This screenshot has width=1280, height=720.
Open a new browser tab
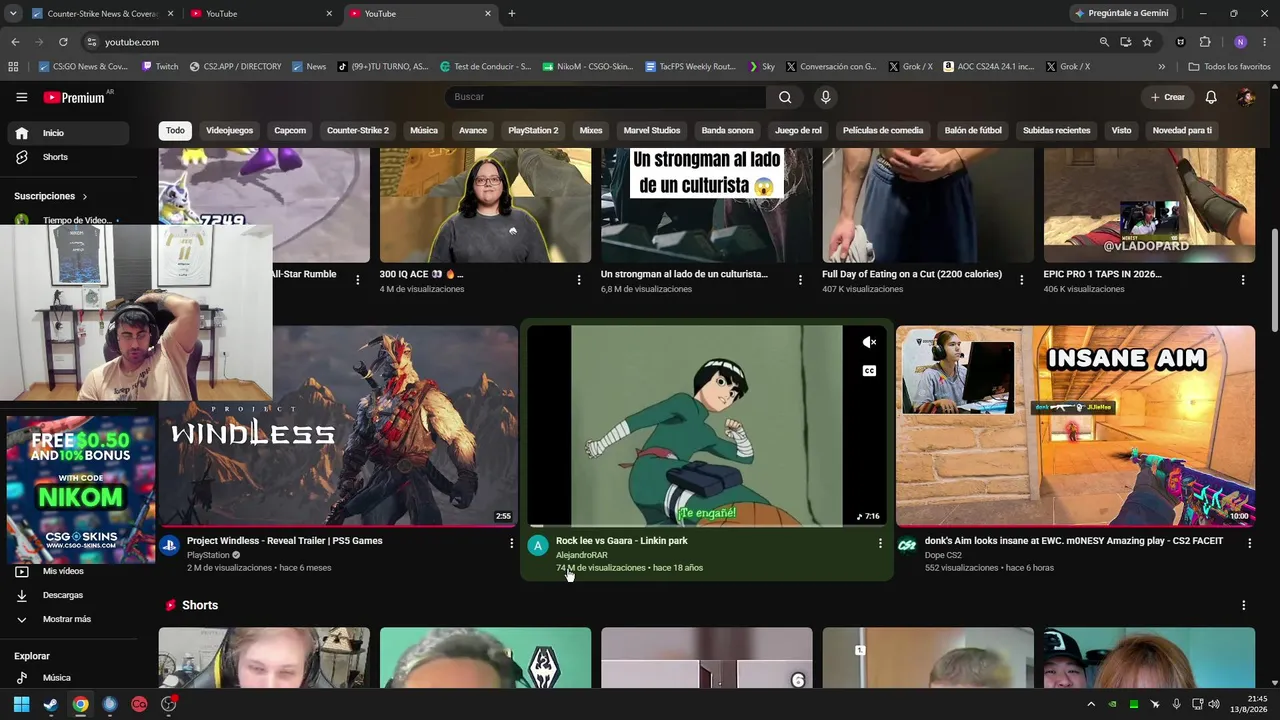coord(512,14)
